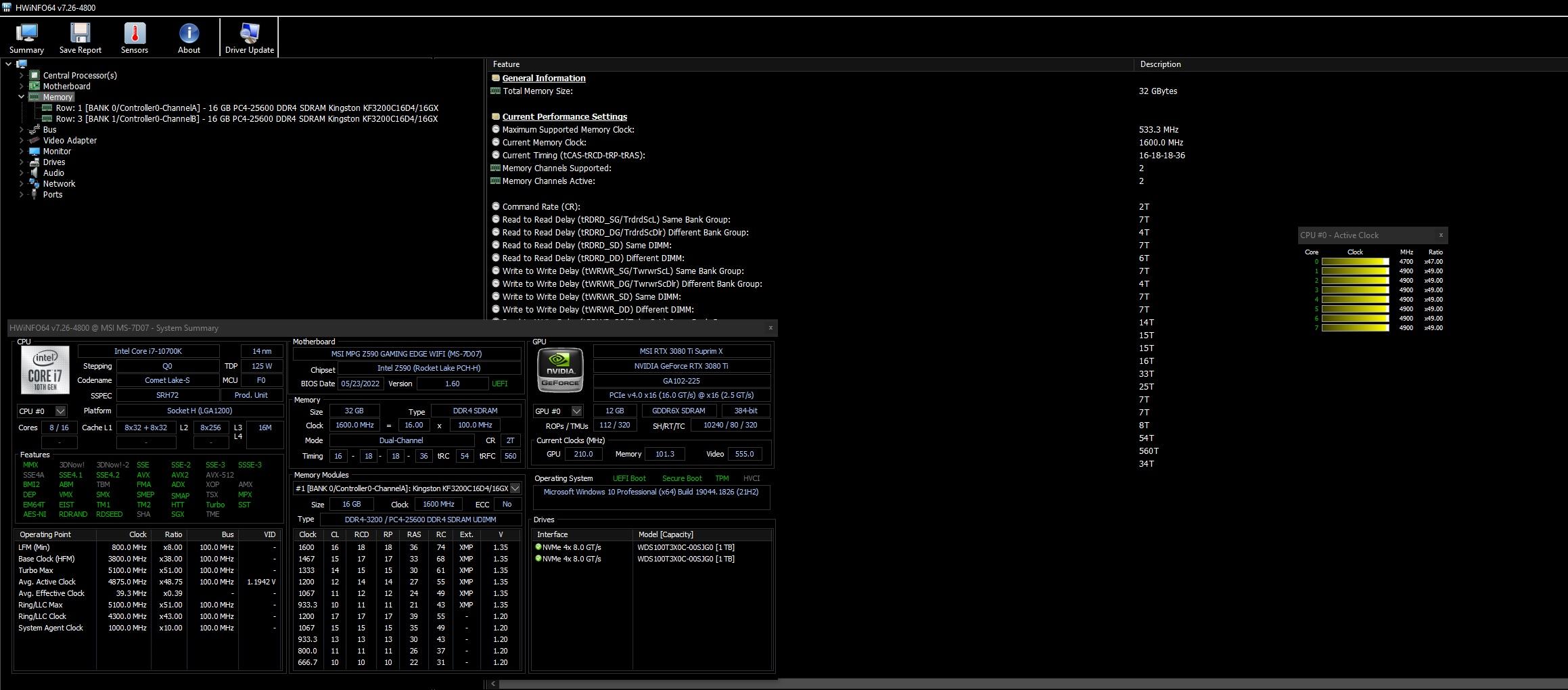The image size is (1568, 690).
Task: Select Total Memory Size row
Action: tap(1027, 91)
